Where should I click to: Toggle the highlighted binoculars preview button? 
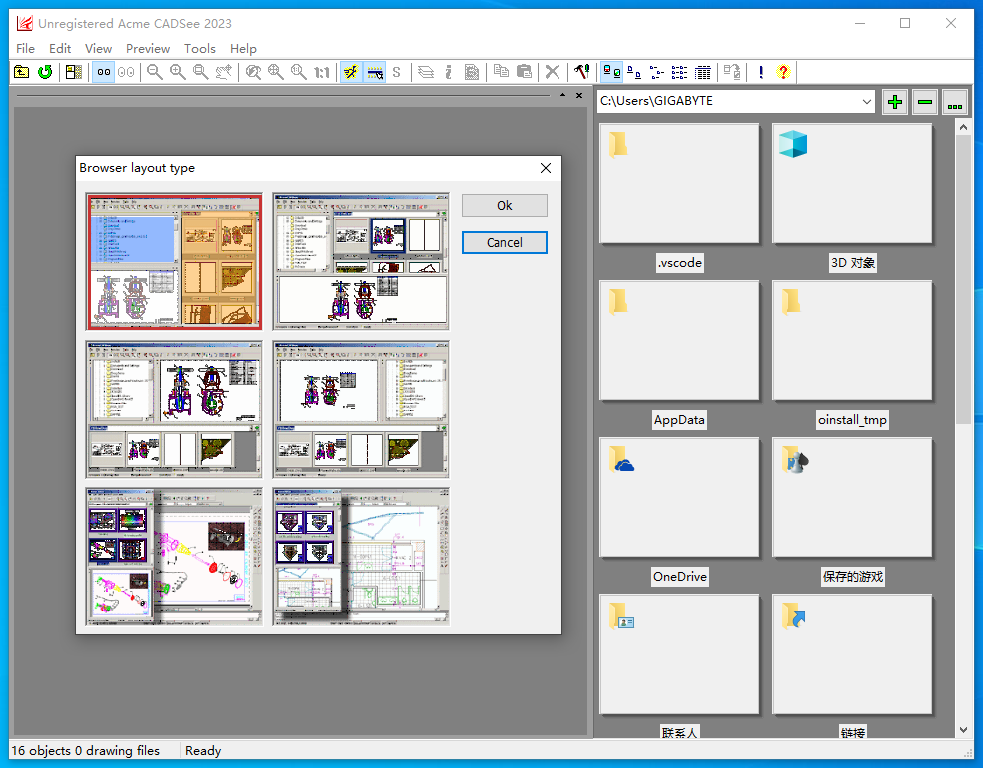click(x=103, y=72)
